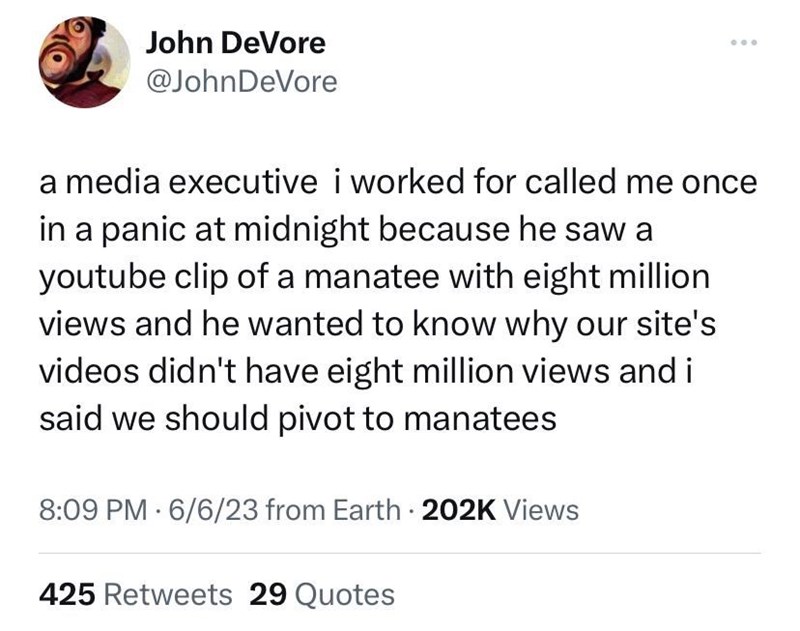This screenshot has width=800, height=631.
Task: Click John DeVore's profile avatar
Action: tap(85, 62)
